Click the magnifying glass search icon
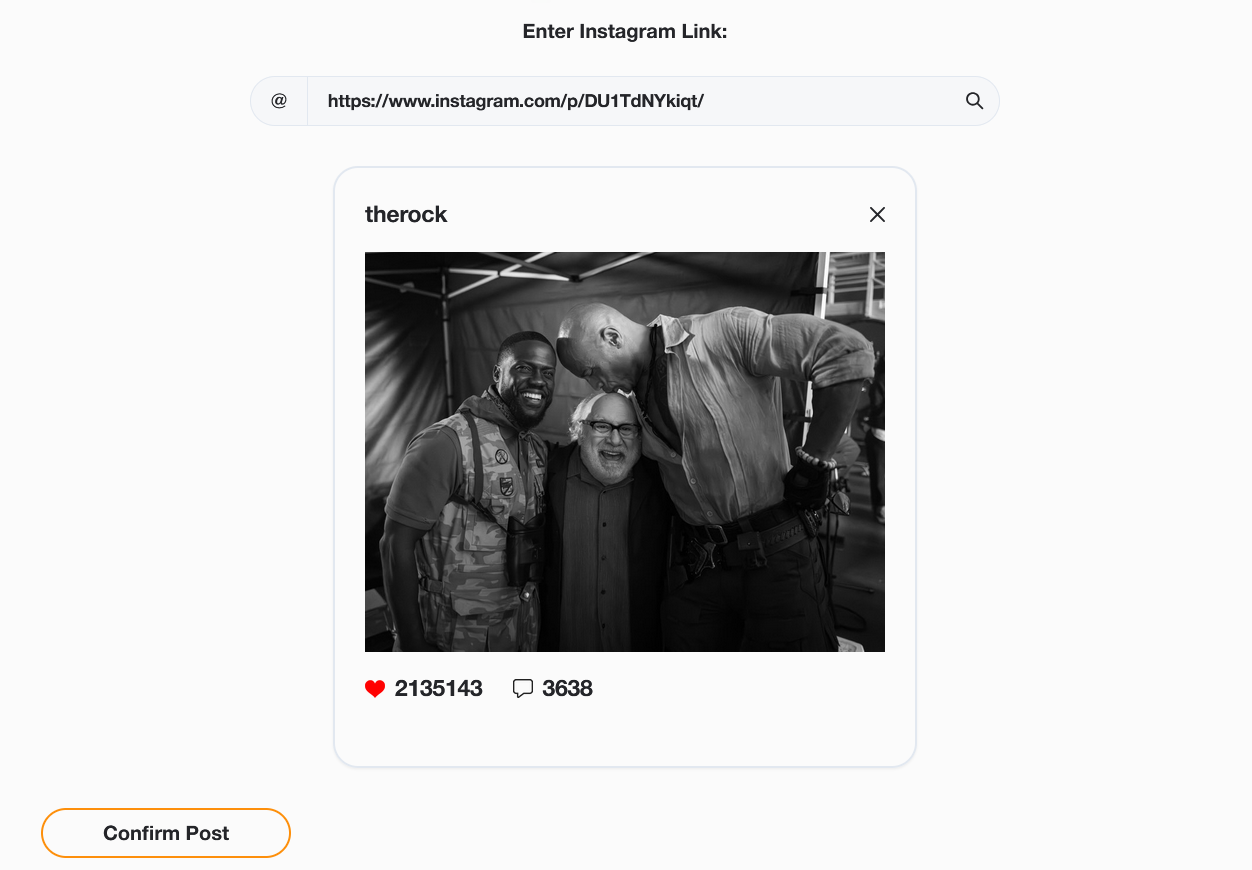 tap(974, 101)
